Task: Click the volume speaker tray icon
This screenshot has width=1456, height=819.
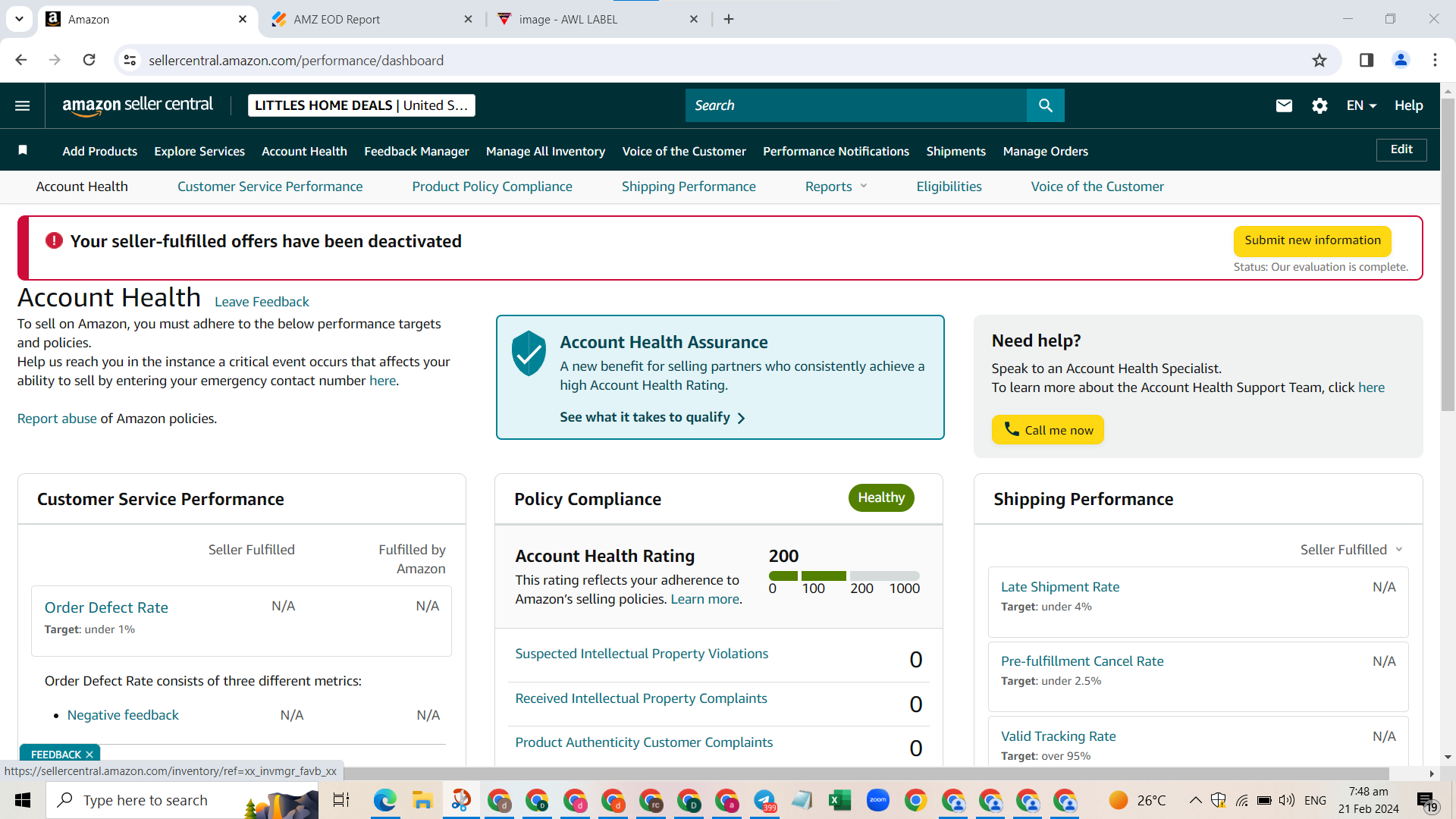Action: point(1286,800)
